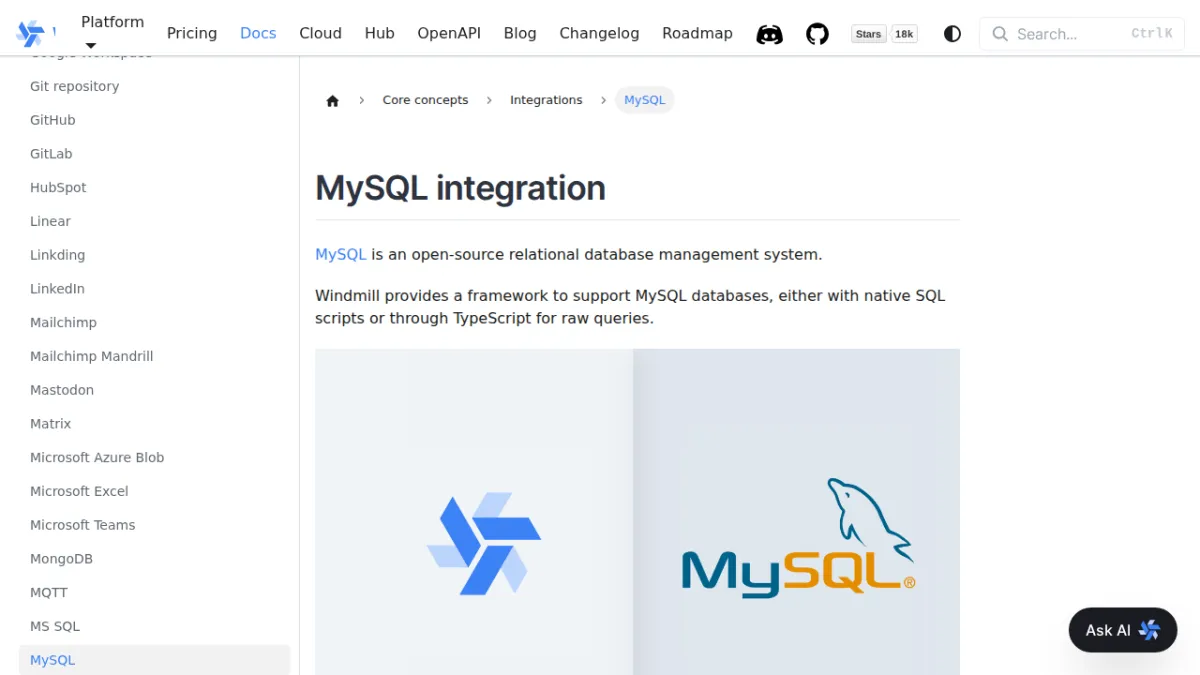Click the home icon in breadcrumbs
The image size is (1200, 675).
tap(333, 100)
